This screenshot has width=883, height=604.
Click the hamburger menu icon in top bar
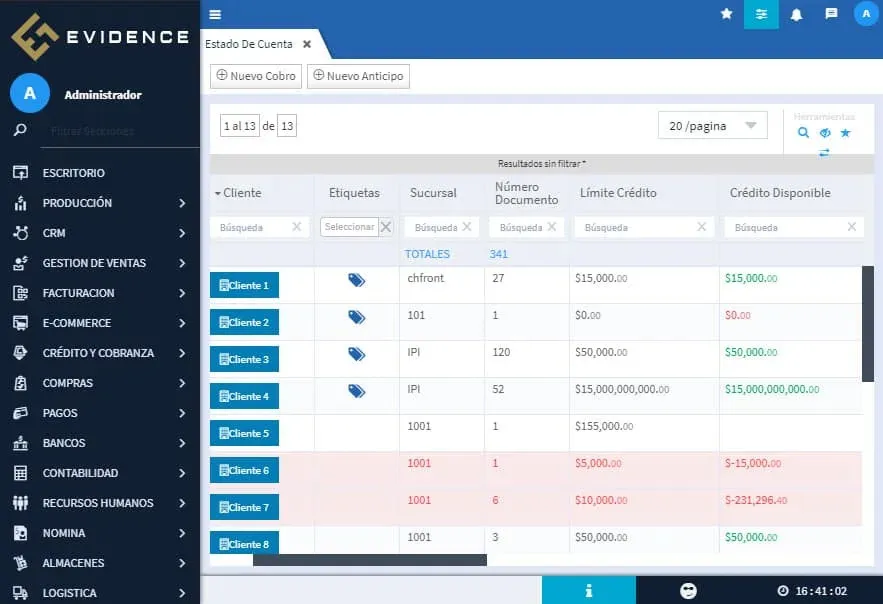[x=215, y=14]
